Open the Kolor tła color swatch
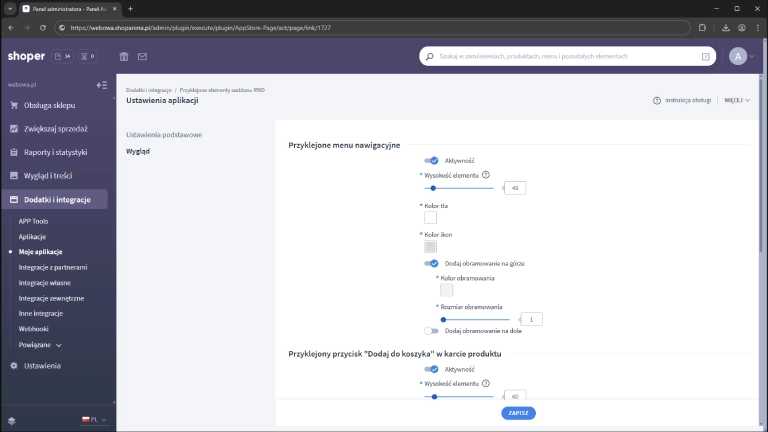768x432 pixels. click(430, 217)
